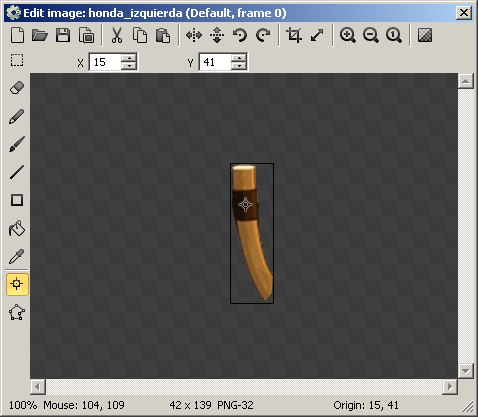Screen dimensions: 478x417
Task: Click the vertical scrollbar down arrow
Action: click(466, 370)
